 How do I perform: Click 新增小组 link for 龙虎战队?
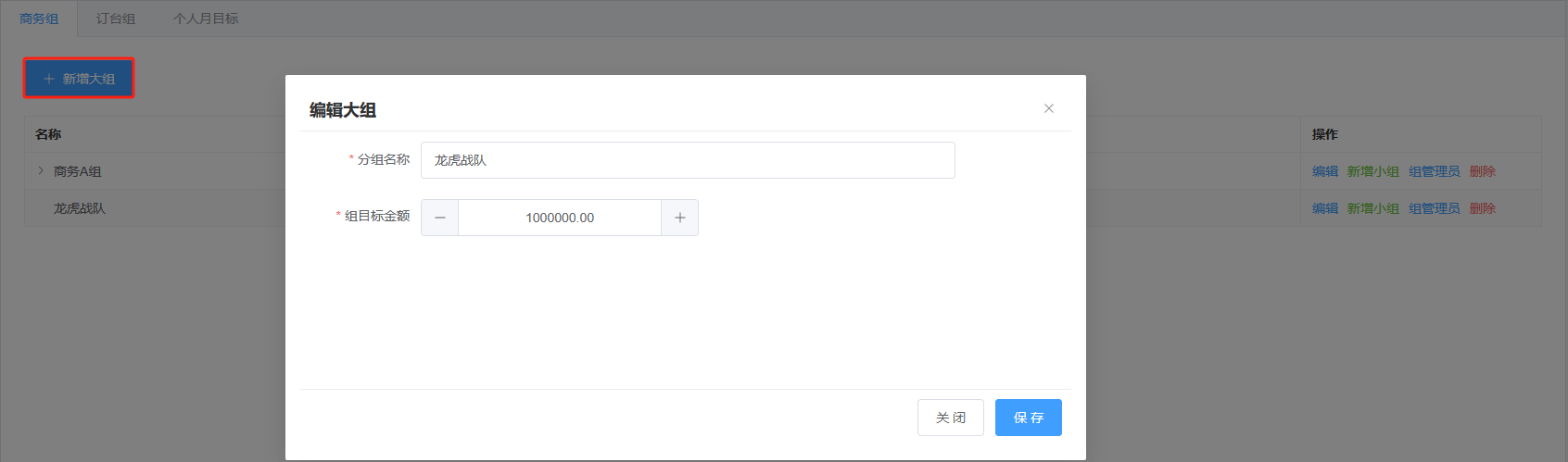(1373, 208)
